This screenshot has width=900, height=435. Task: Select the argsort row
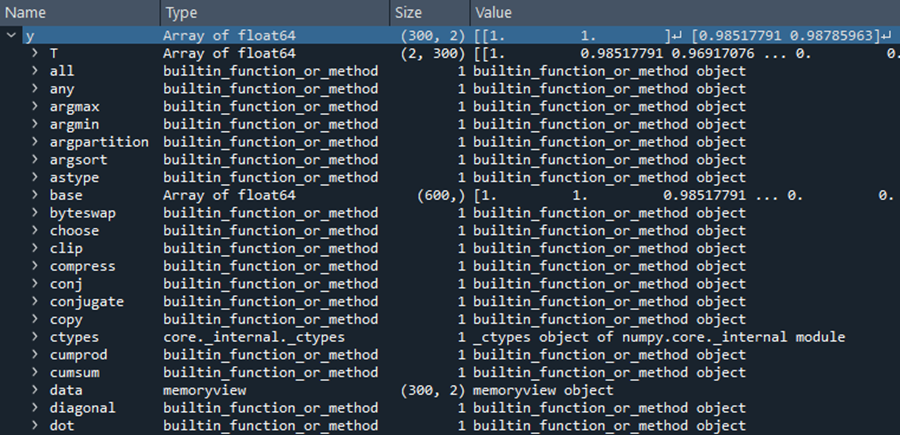point(450,160)
